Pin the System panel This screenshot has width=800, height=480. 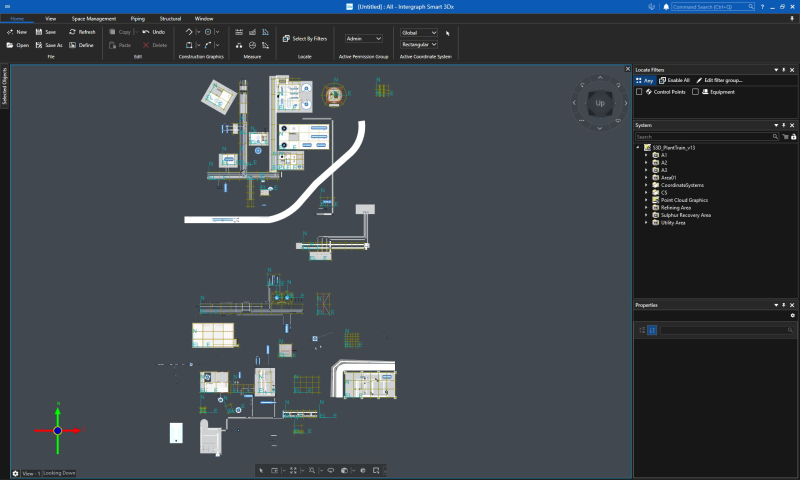click(x=784, y=125)
